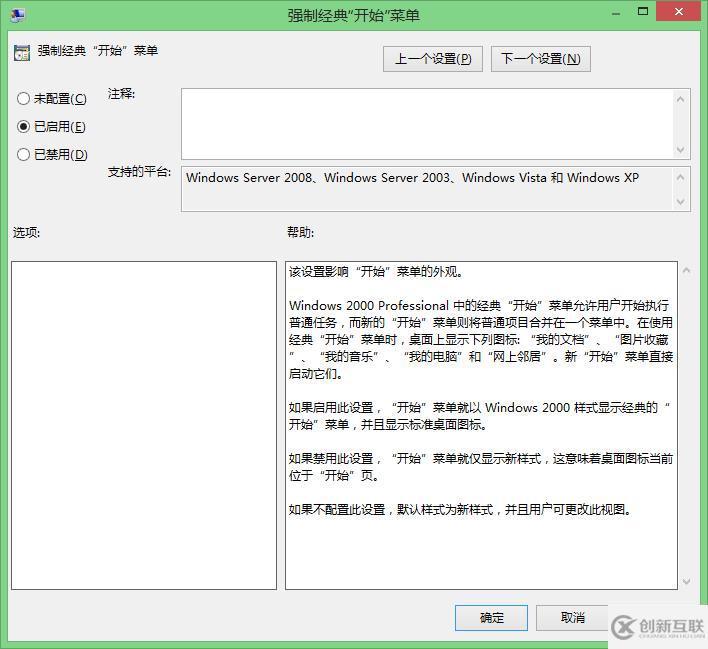Viewport: 708px width, 649px height.
Task: Click the help paragraph starting Windows 2000 Professional
Action: click(x=481, y=340)
